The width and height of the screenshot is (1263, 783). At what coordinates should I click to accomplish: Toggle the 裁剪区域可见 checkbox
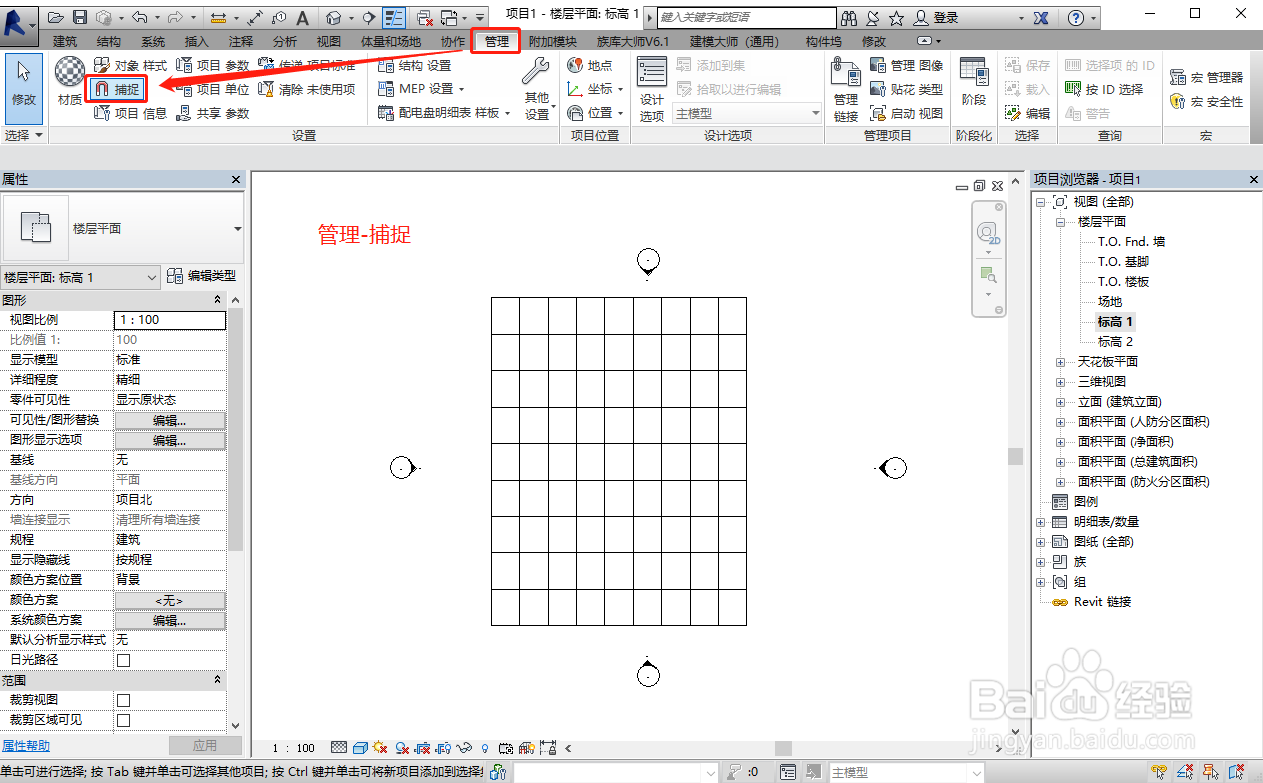click(x=124, y=720)
